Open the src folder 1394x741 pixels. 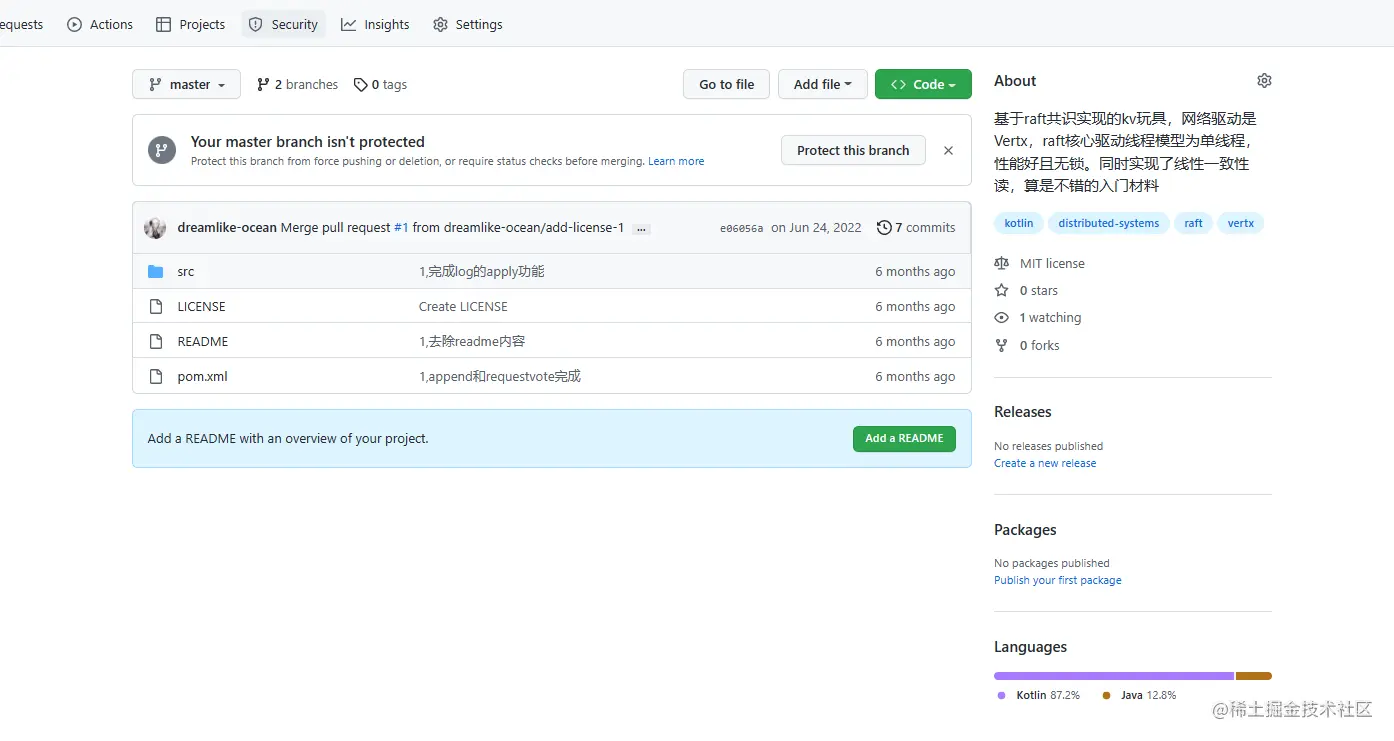click(186, 272)
